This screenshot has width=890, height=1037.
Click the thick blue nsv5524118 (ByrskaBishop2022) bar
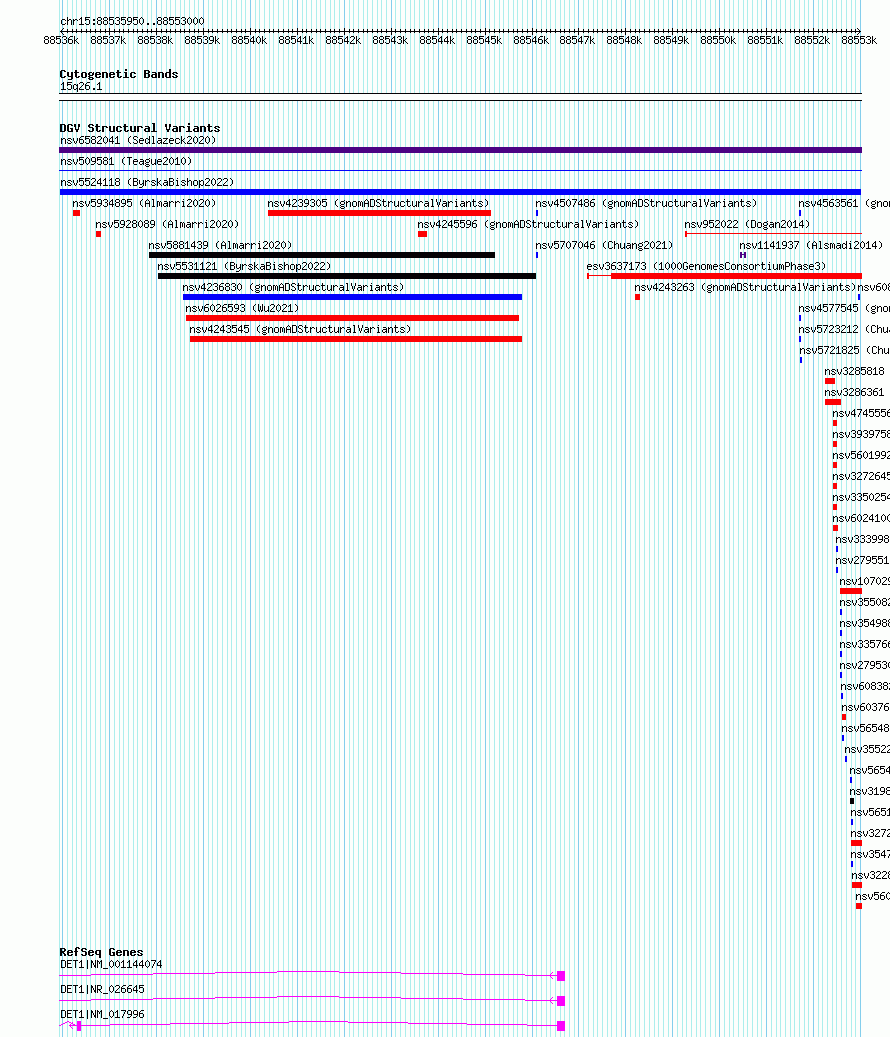[460, 192]
